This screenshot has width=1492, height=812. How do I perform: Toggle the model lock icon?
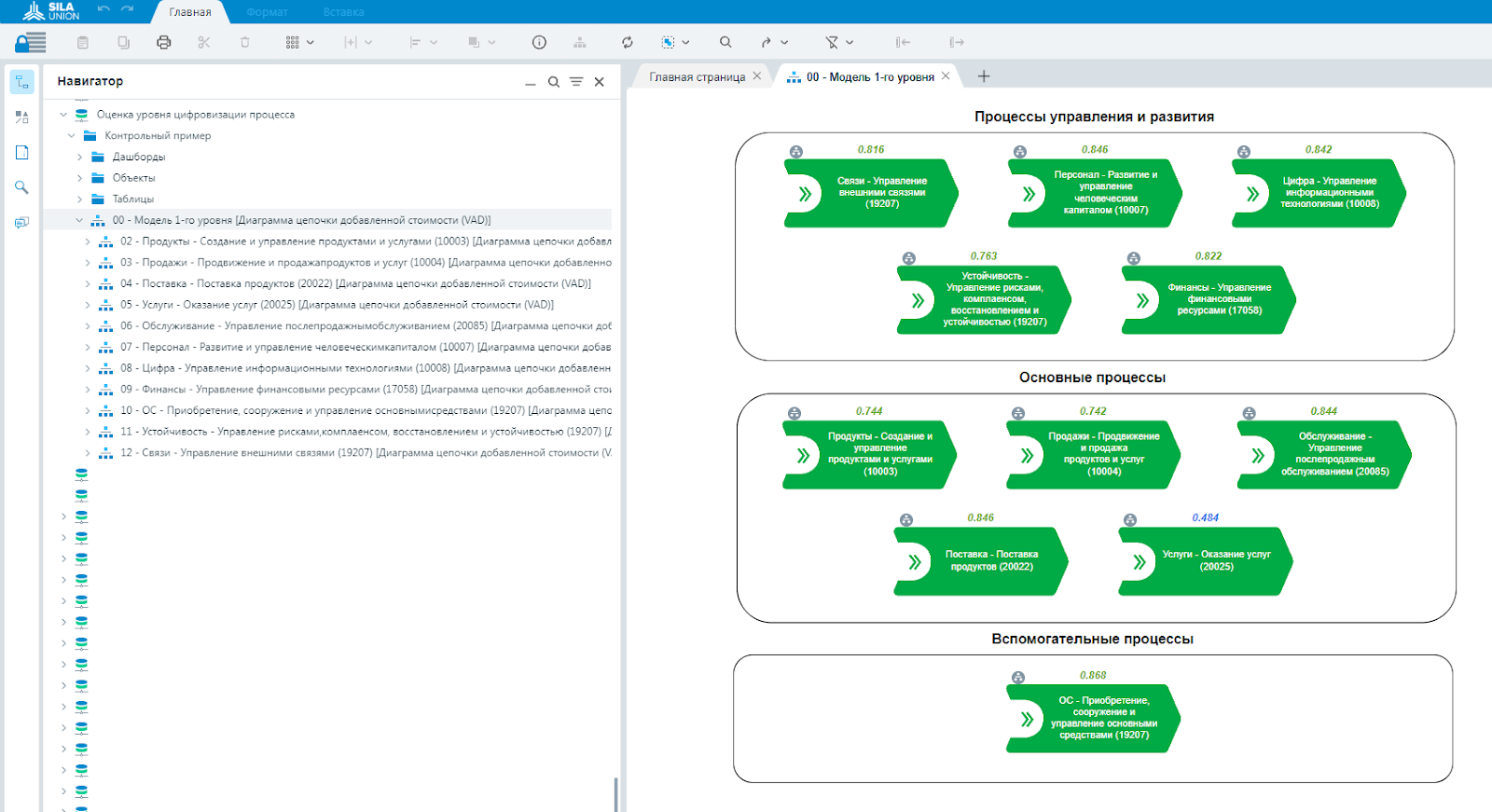tap(30, 42)
